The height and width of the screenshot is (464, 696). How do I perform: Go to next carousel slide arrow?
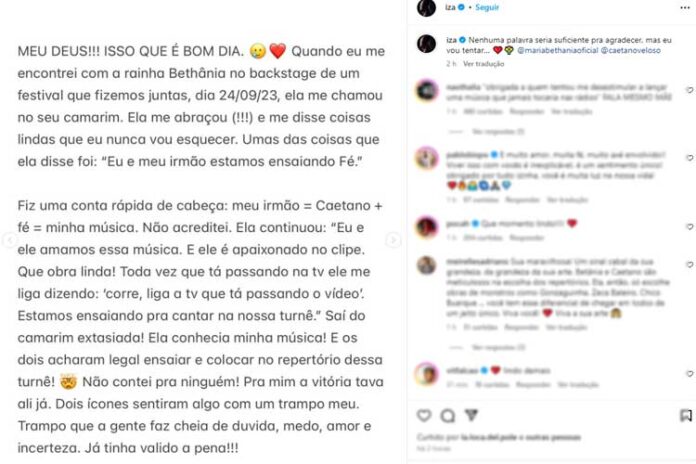pyautogui.click(x=392, y=240)
